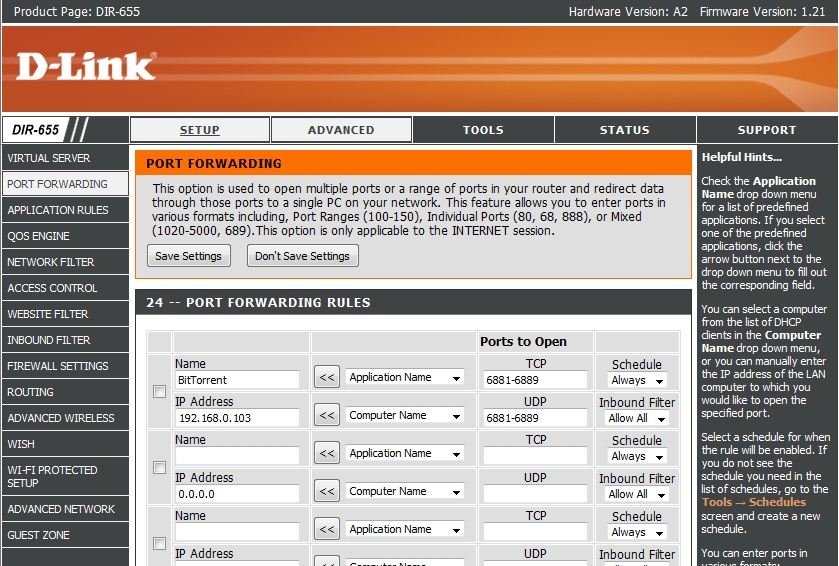The image size is (839, 566).
Task: Click the D-Link logo
Action: [86, 66]
